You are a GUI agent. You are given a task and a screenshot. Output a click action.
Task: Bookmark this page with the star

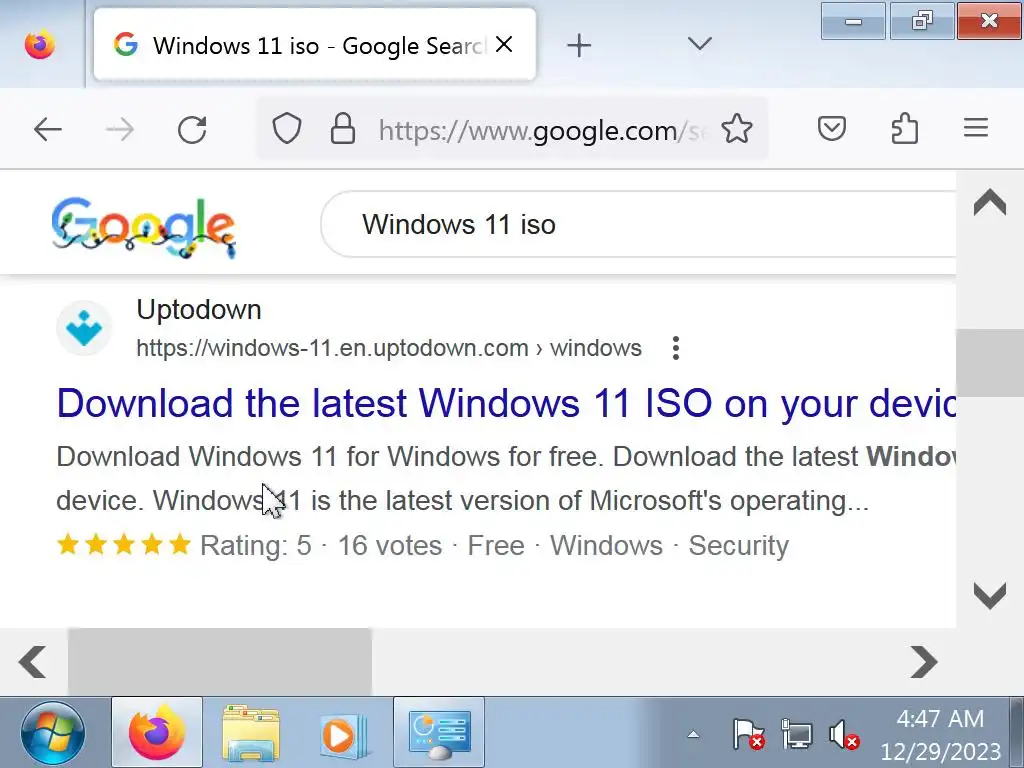[737, 129]
